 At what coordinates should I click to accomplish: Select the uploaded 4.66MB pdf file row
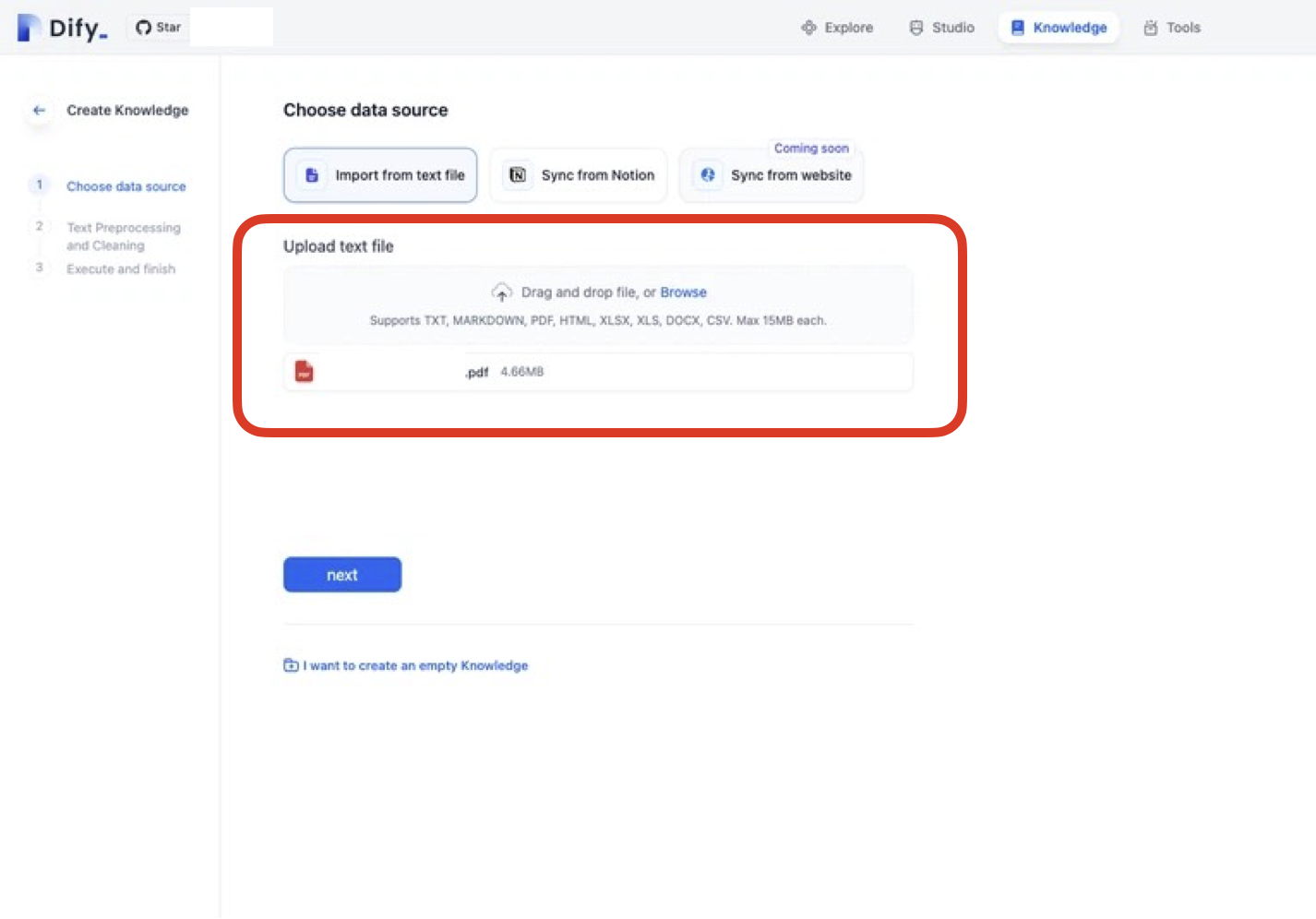tap(598, 372)
